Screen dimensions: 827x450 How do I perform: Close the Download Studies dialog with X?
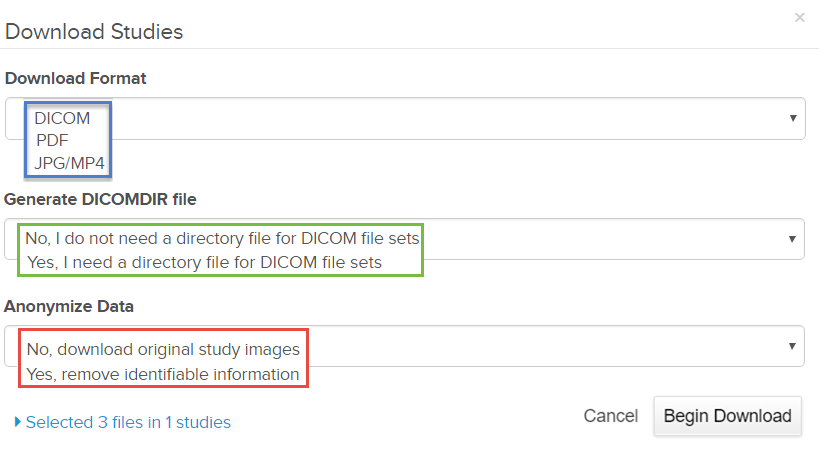pyautogui.click(x=799, y=18)
